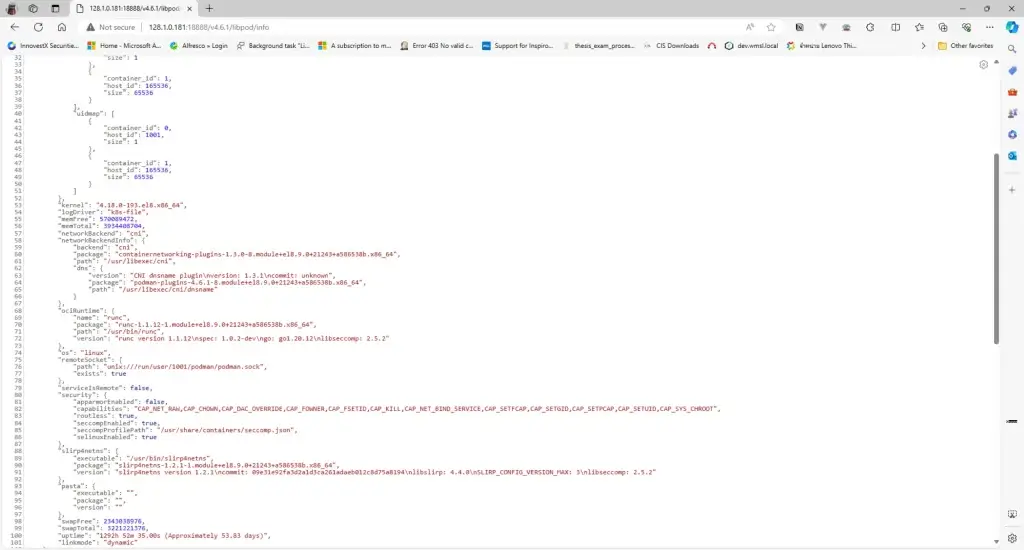Open the A subscription to m... bookmark
The height and width of the screenshot is (550, 1024).
click(x=355, y=46)
